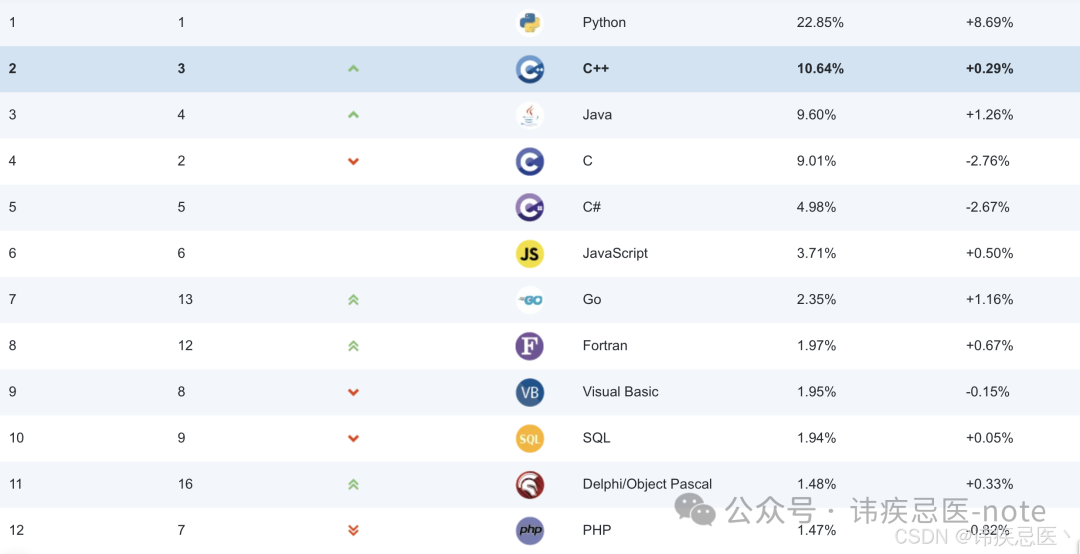Select the Go language name
The height and width of the screenshot is (554, 1080).
click(x=592, y=300)
